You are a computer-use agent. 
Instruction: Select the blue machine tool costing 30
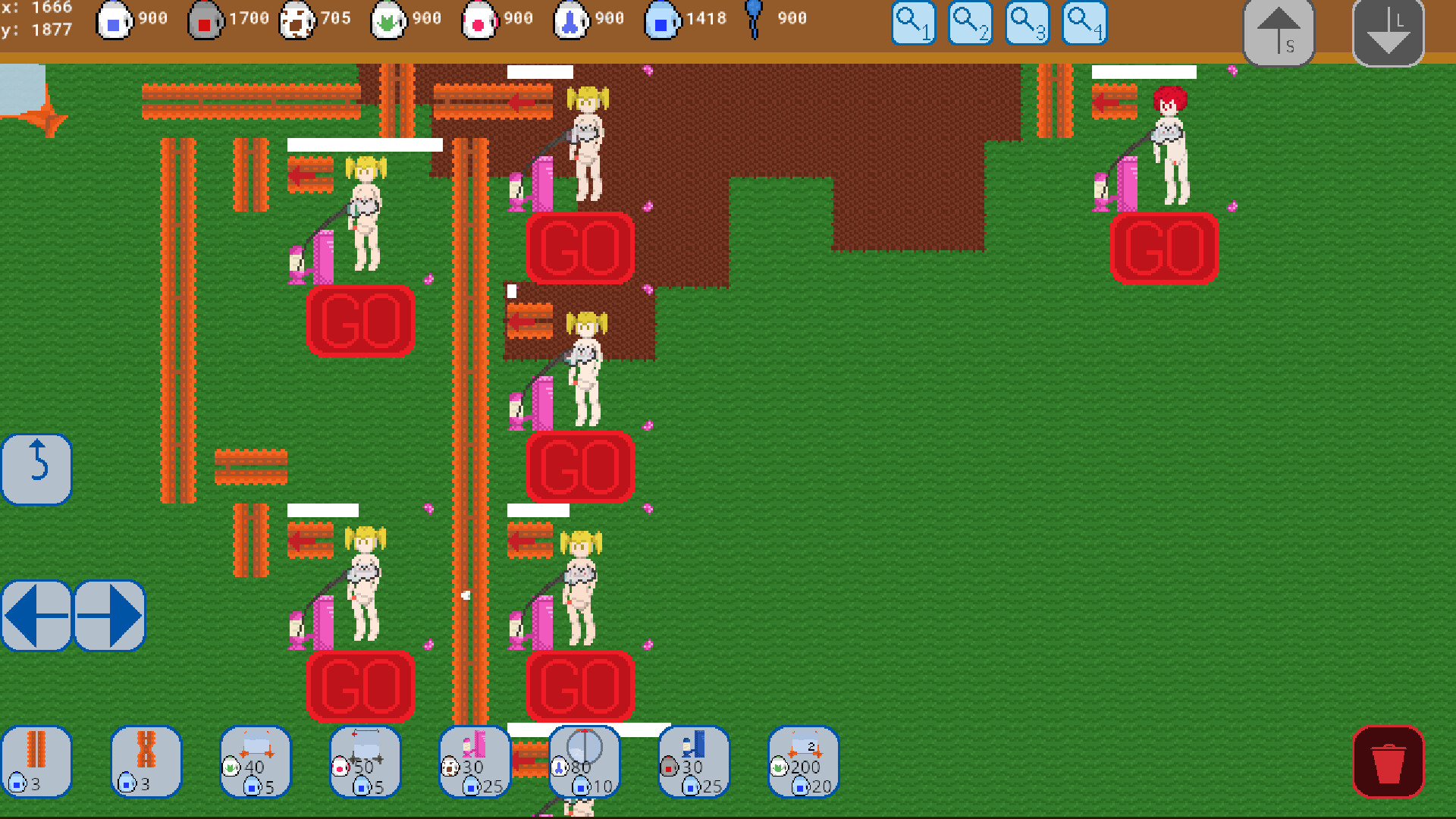[693, 762]
